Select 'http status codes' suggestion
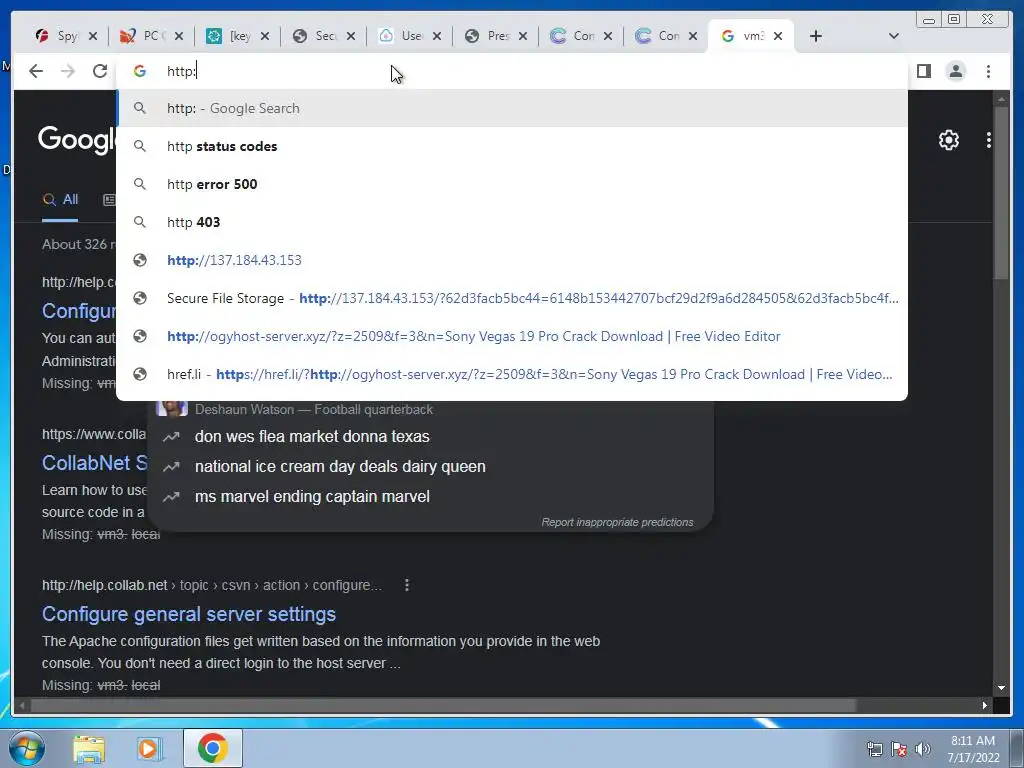 tap(511, 146)
